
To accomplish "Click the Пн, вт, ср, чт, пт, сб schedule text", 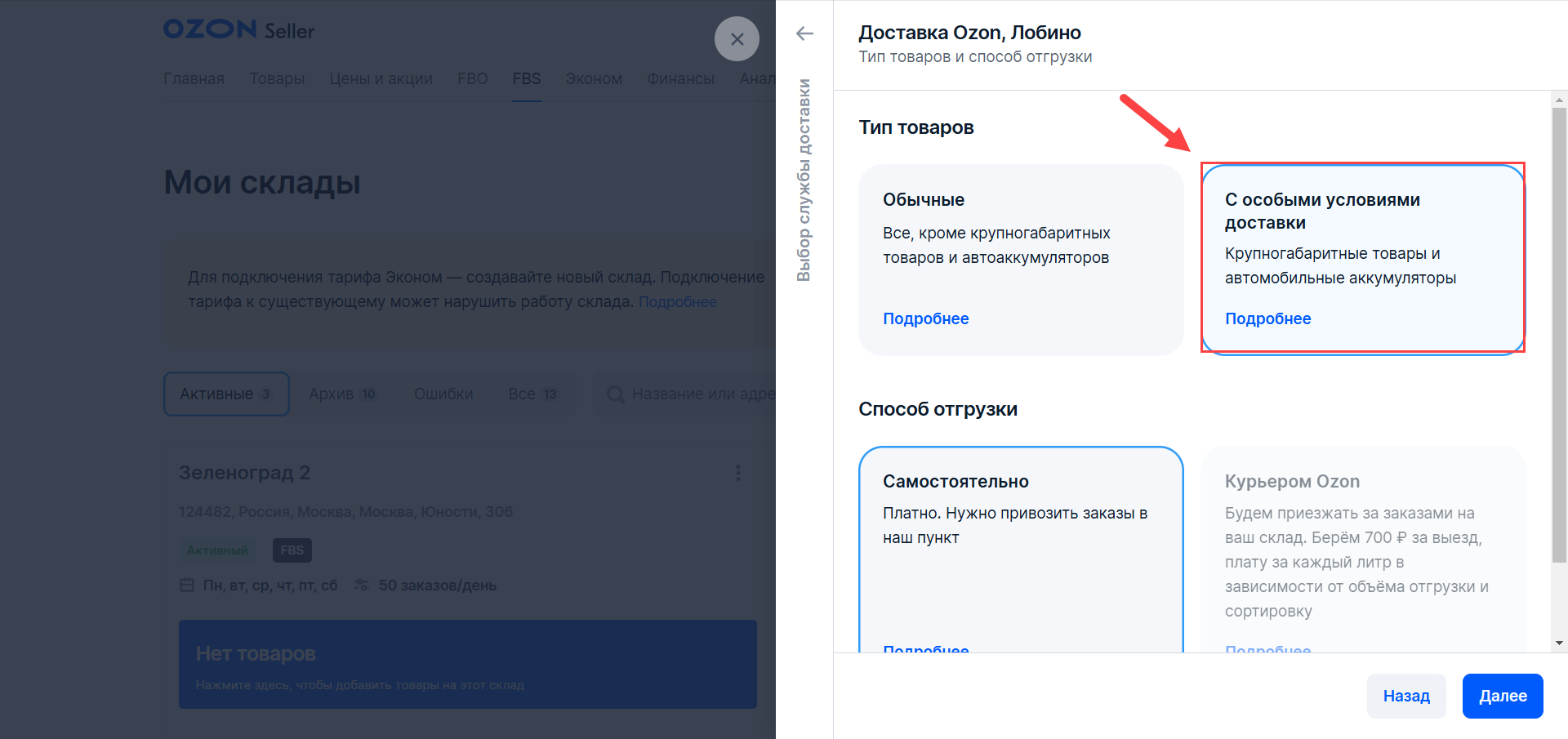I will (x=270, y=585).
